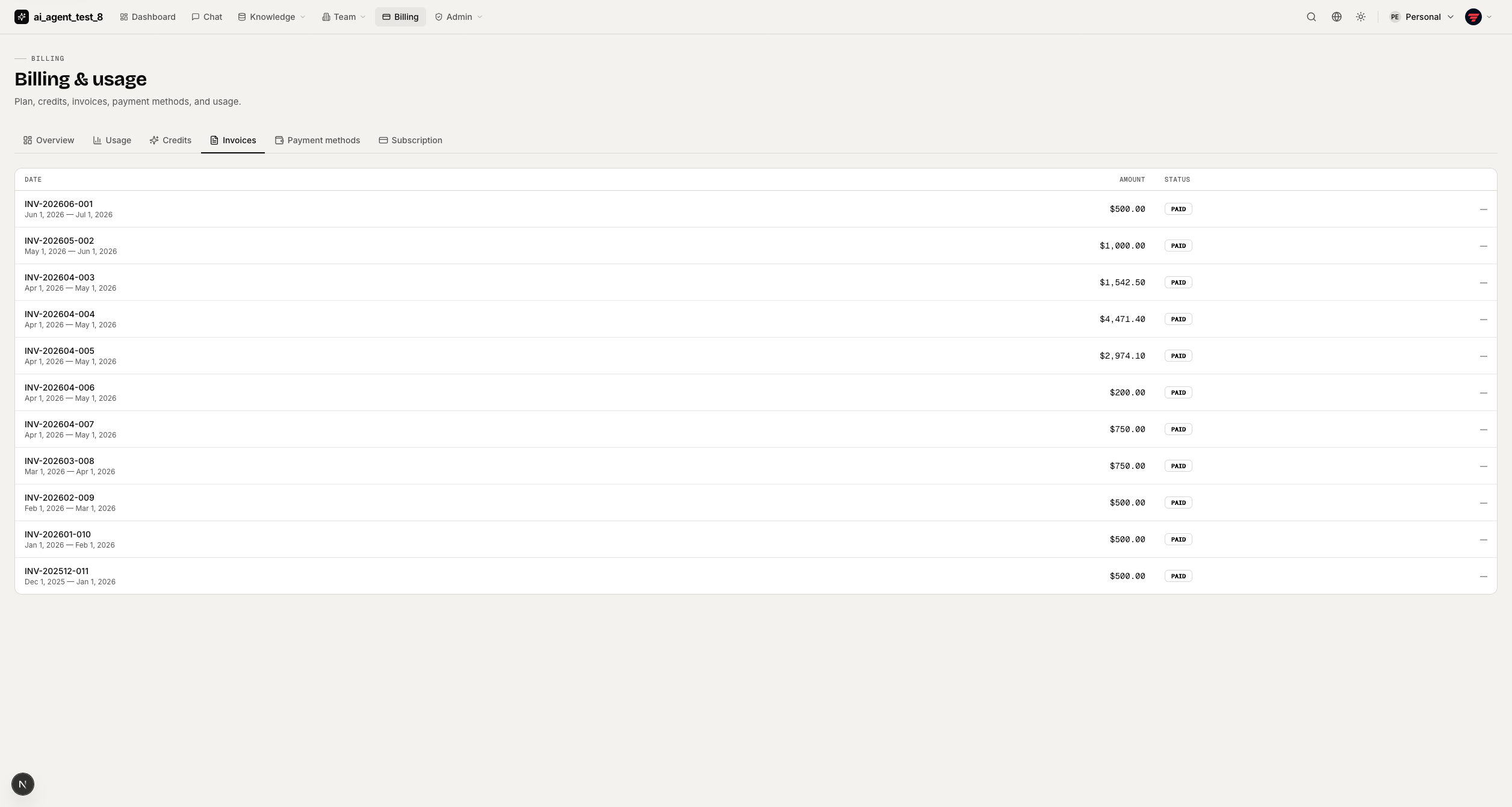Open the search icon in header
1512x807 pixels.
(1311, 17)
